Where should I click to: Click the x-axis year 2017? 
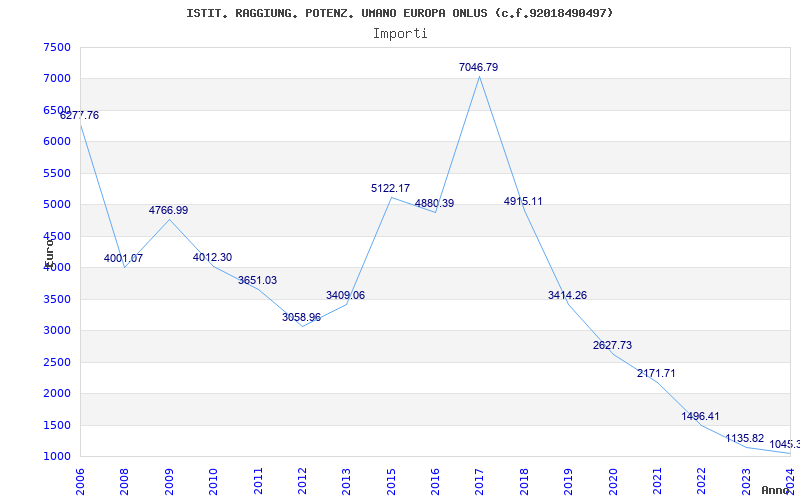(x=480, y=481)
